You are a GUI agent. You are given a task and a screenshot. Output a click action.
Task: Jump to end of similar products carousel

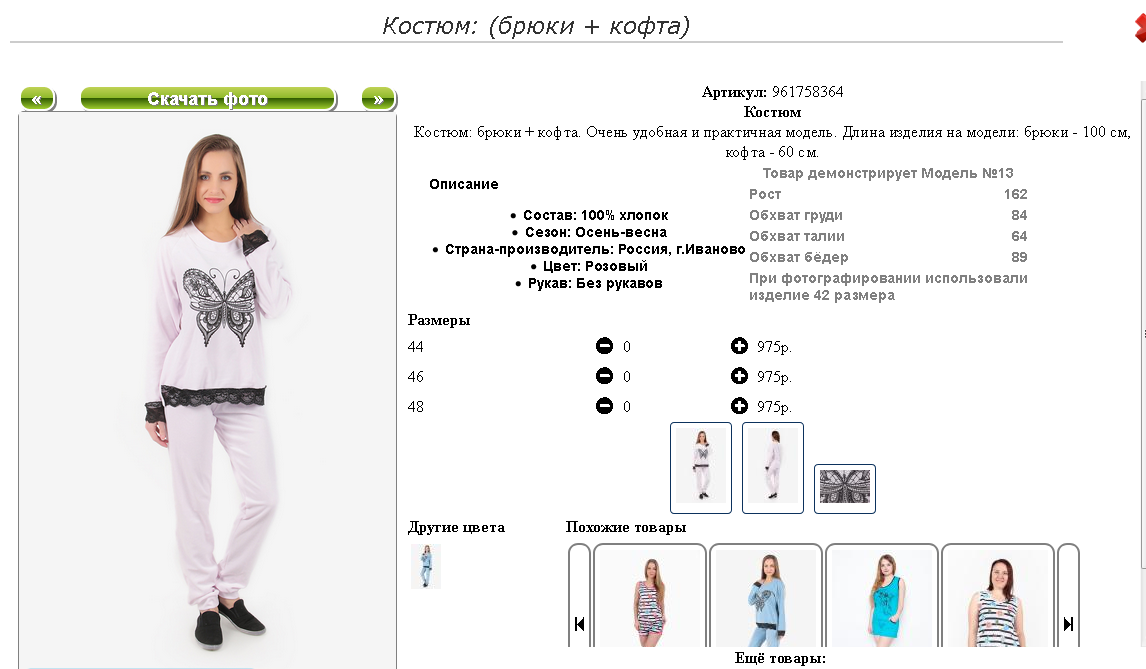point(1069,595)
